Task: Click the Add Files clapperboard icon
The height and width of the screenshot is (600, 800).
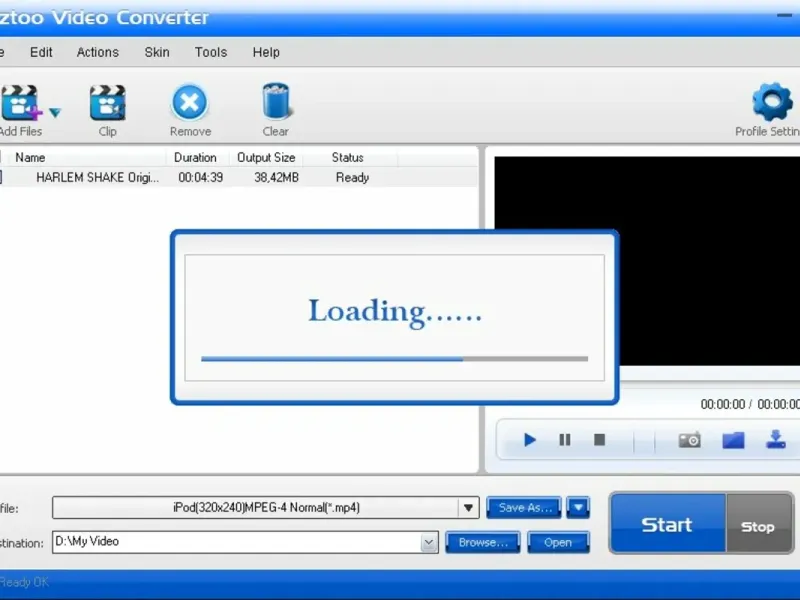Action: point(20,103)
